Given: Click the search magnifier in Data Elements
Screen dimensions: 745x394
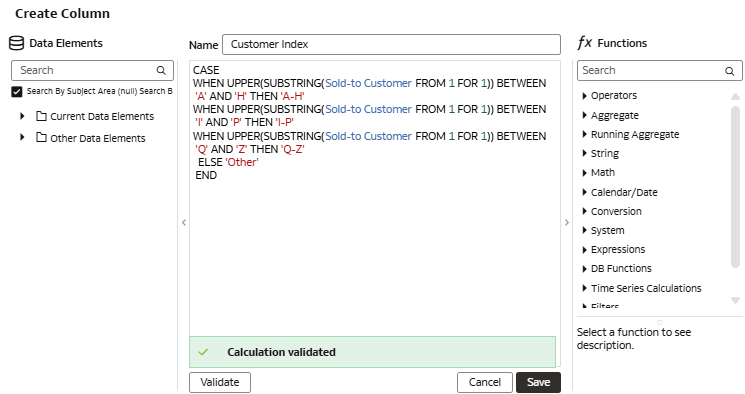Looking at the screenshot, I should [161, 70].
